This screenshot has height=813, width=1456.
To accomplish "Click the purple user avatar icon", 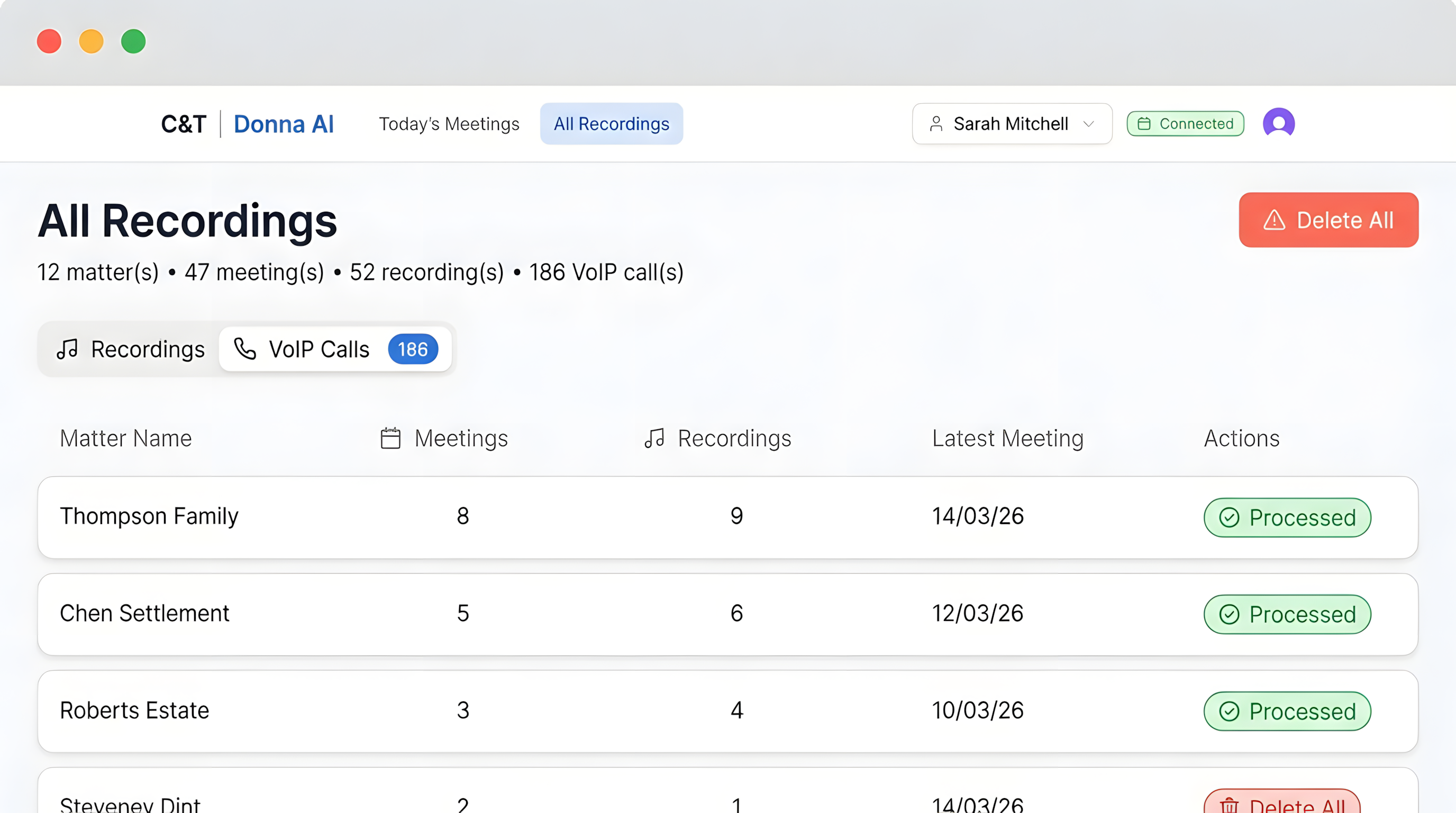I will [x=1279, y=123].
